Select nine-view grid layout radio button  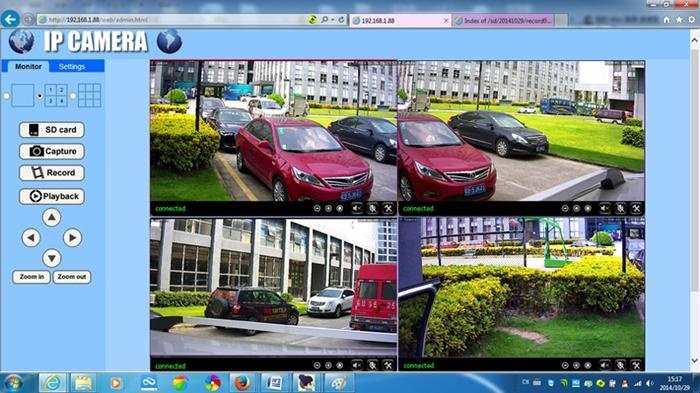coord(73,96)
